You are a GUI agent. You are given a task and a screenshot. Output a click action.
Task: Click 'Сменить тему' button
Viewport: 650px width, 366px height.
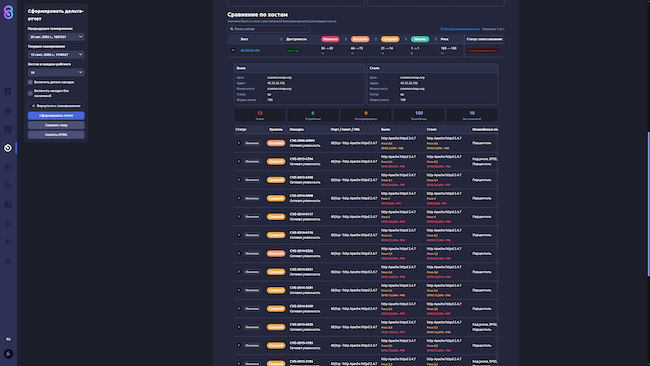point(56,125)
